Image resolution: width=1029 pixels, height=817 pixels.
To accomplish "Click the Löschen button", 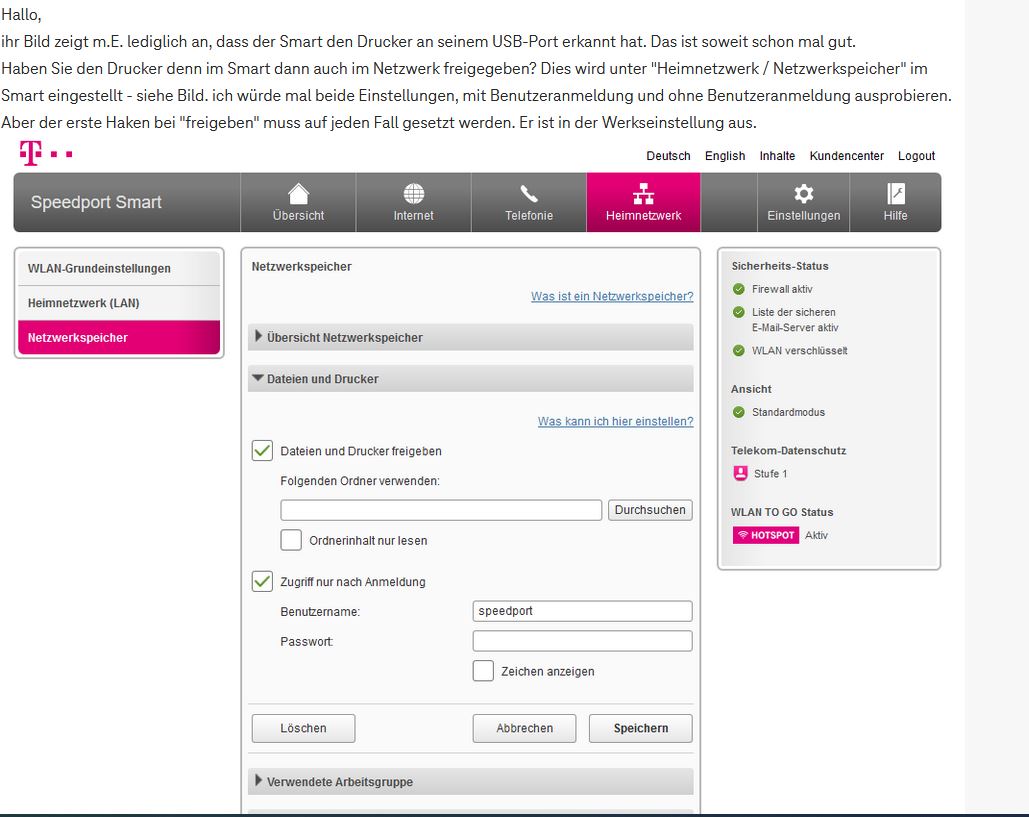I will coord(303,728).
